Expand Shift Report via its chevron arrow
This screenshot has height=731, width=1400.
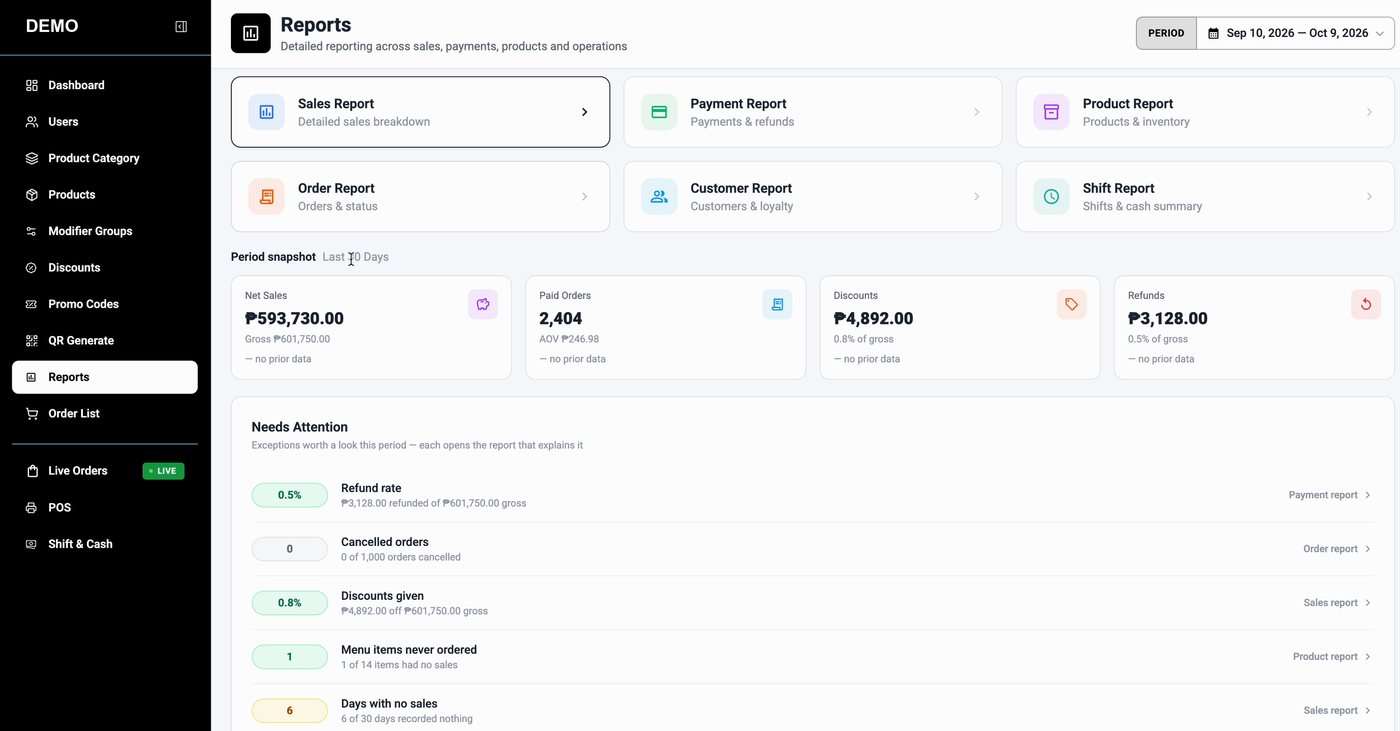pyautogui.click(x=1369, y=197)
